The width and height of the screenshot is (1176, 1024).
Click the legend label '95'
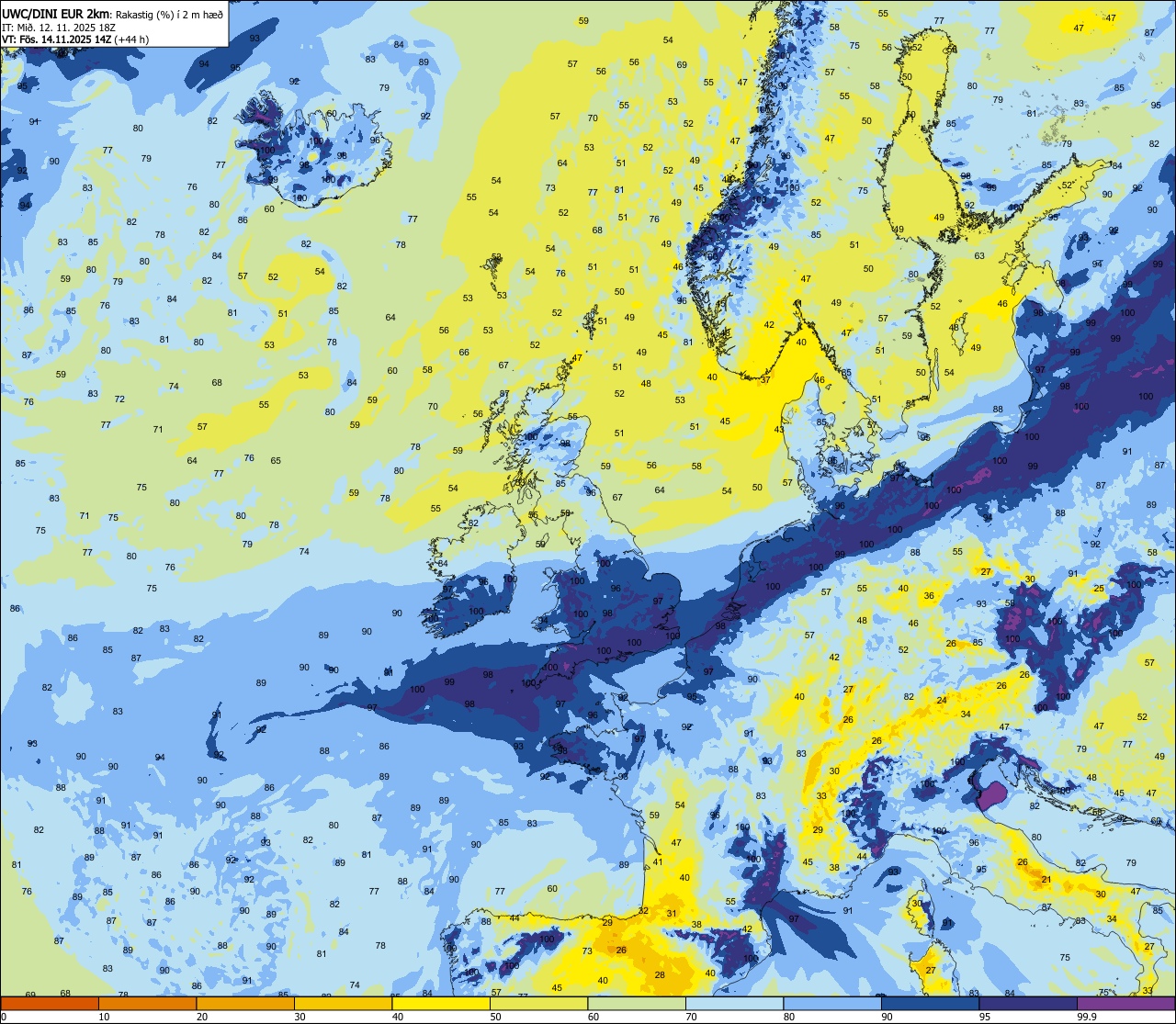pos(984,1017)
